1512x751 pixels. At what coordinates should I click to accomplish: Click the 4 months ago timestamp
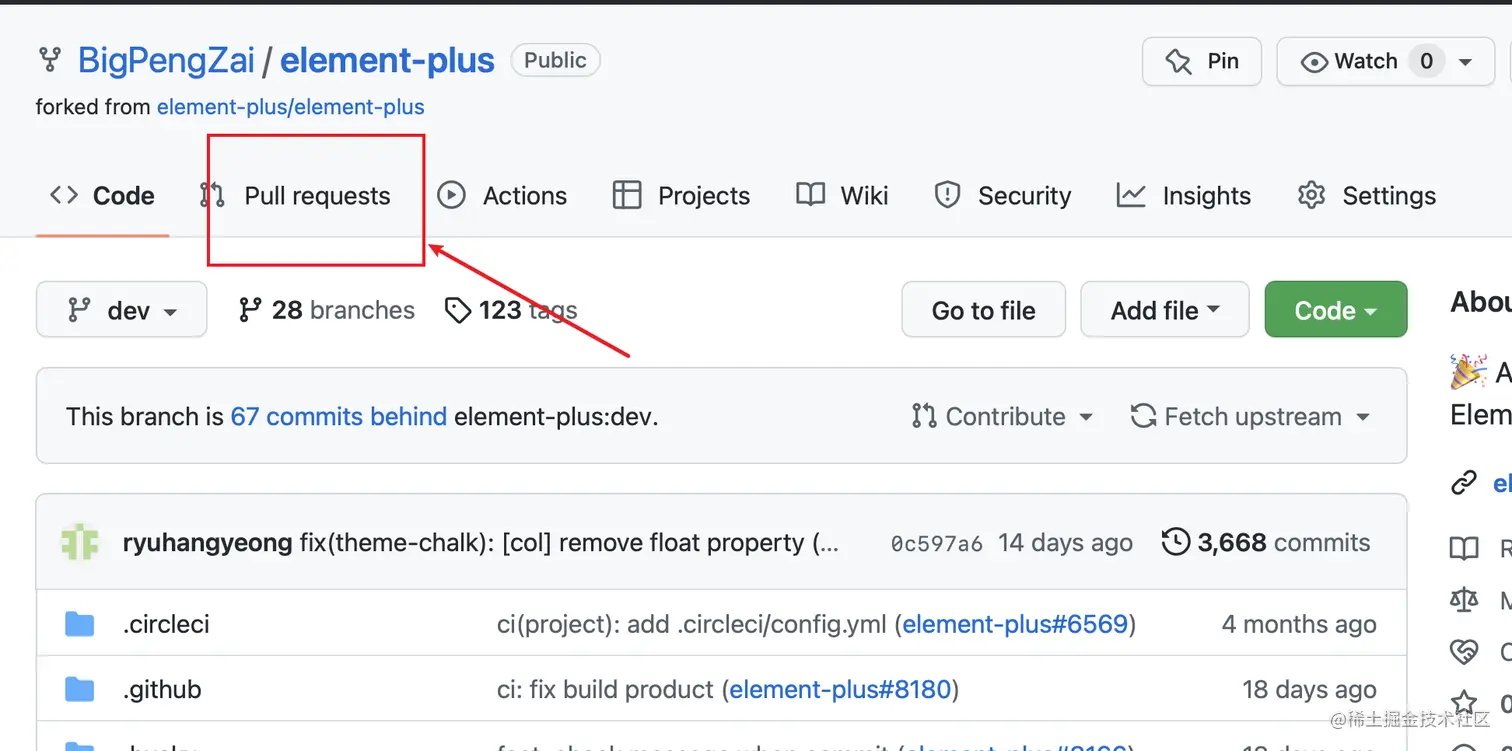1299,625
